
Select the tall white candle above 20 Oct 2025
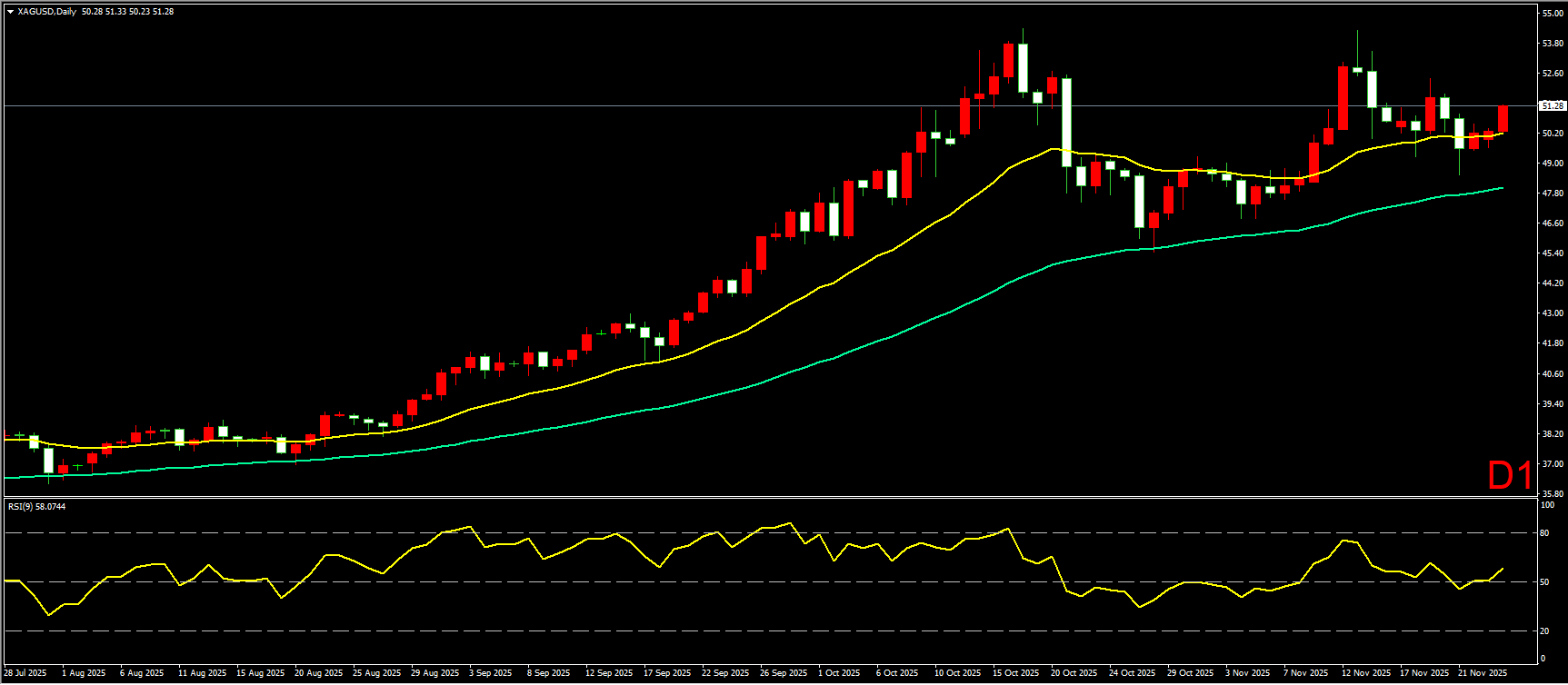(x=1066, y=122)
